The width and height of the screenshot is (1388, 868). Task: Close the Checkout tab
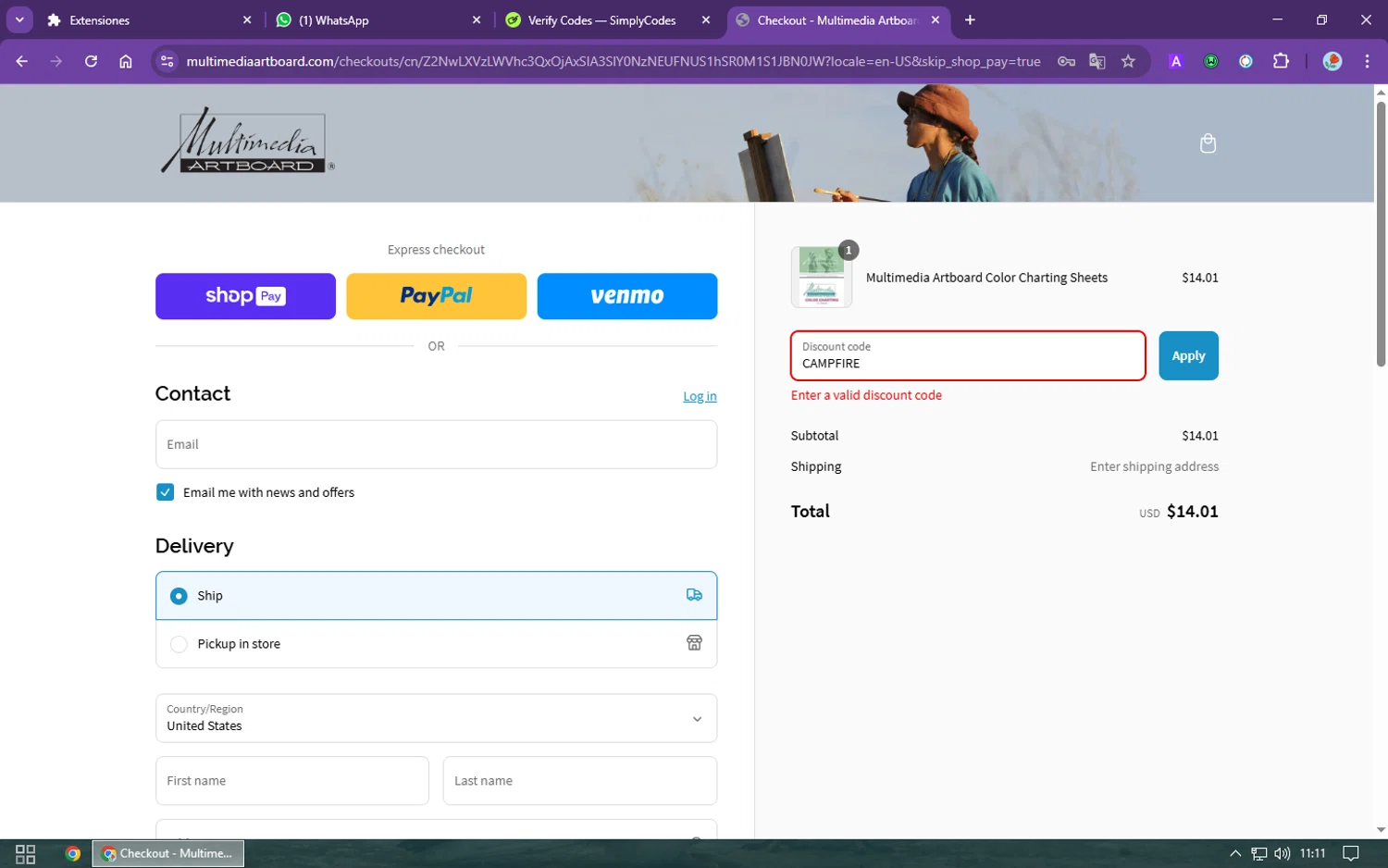click(936, 19)
